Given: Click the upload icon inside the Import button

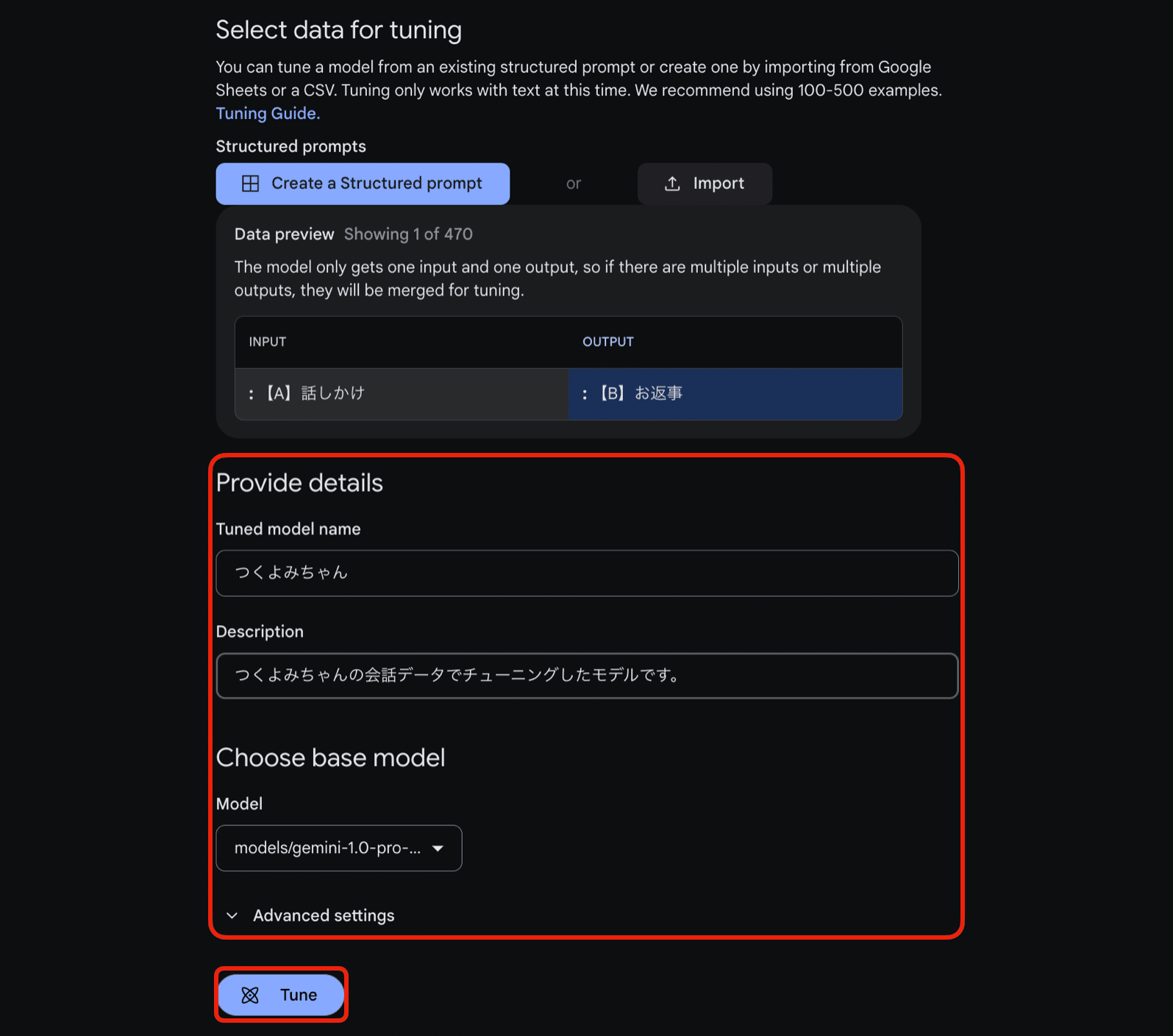Looking at the screenshot, I should [x=671, y=183].
